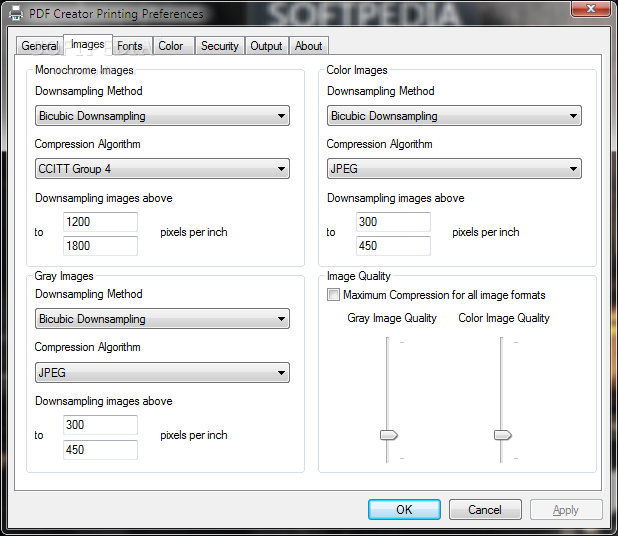Confirm settings with the OK button
Image resolution: width=618 pixels, height=536 pixels.
tap(404, 510)
